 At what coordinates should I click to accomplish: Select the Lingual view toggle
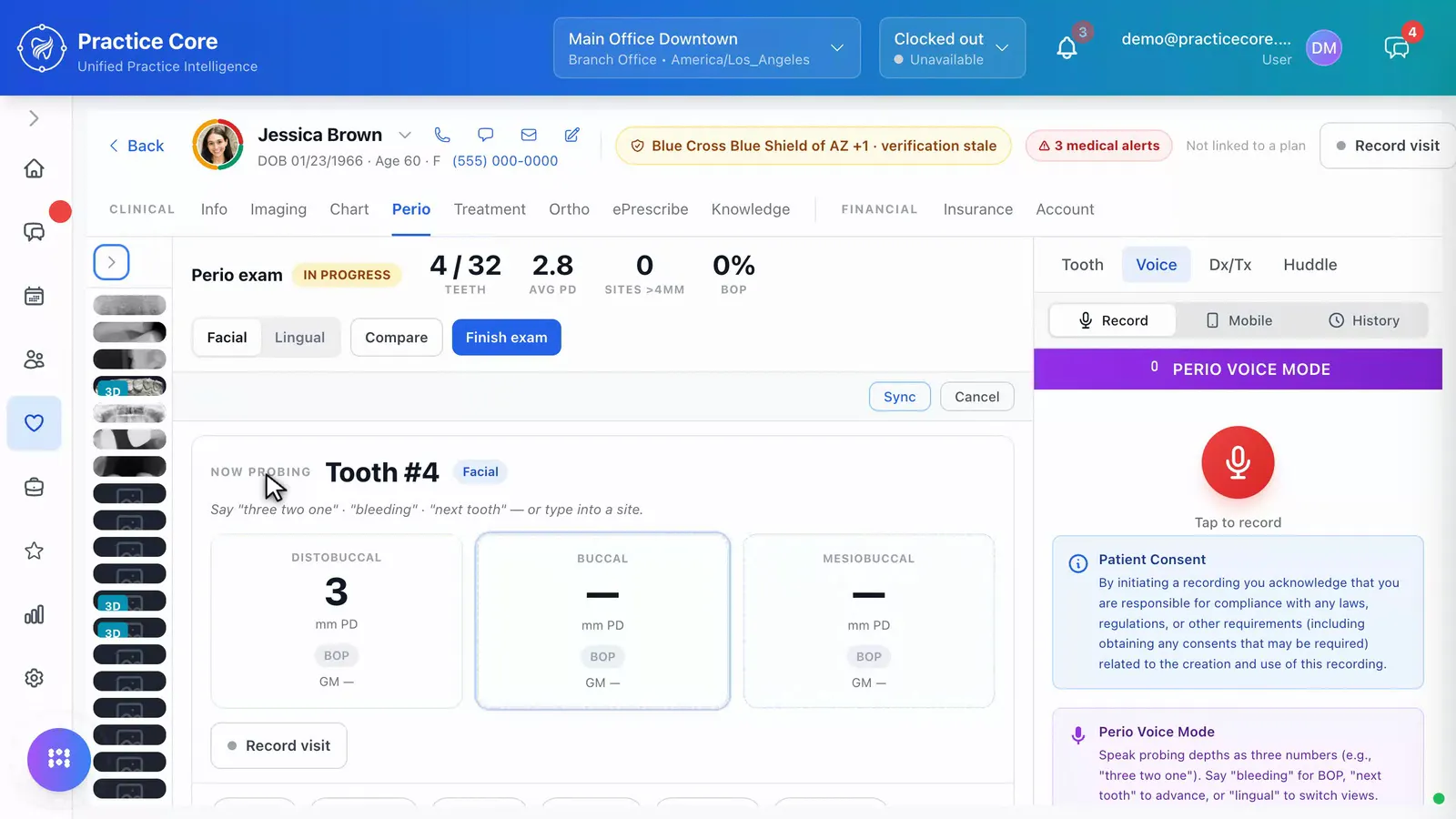pyautogui.click(x=299, y=338)
